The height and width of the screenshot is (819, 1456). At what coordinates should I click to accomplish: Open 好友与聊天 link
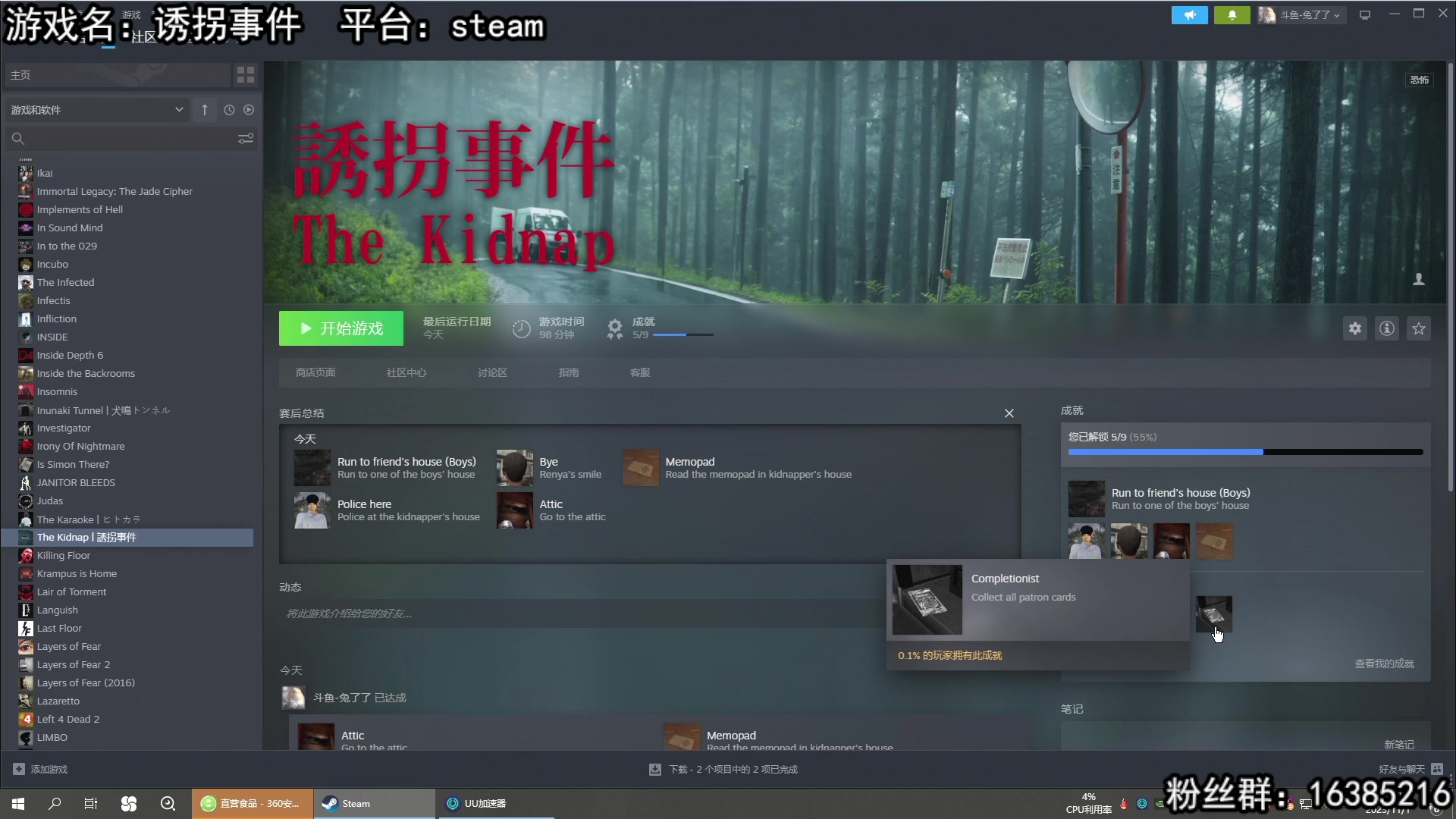[x=1401, y=769]
